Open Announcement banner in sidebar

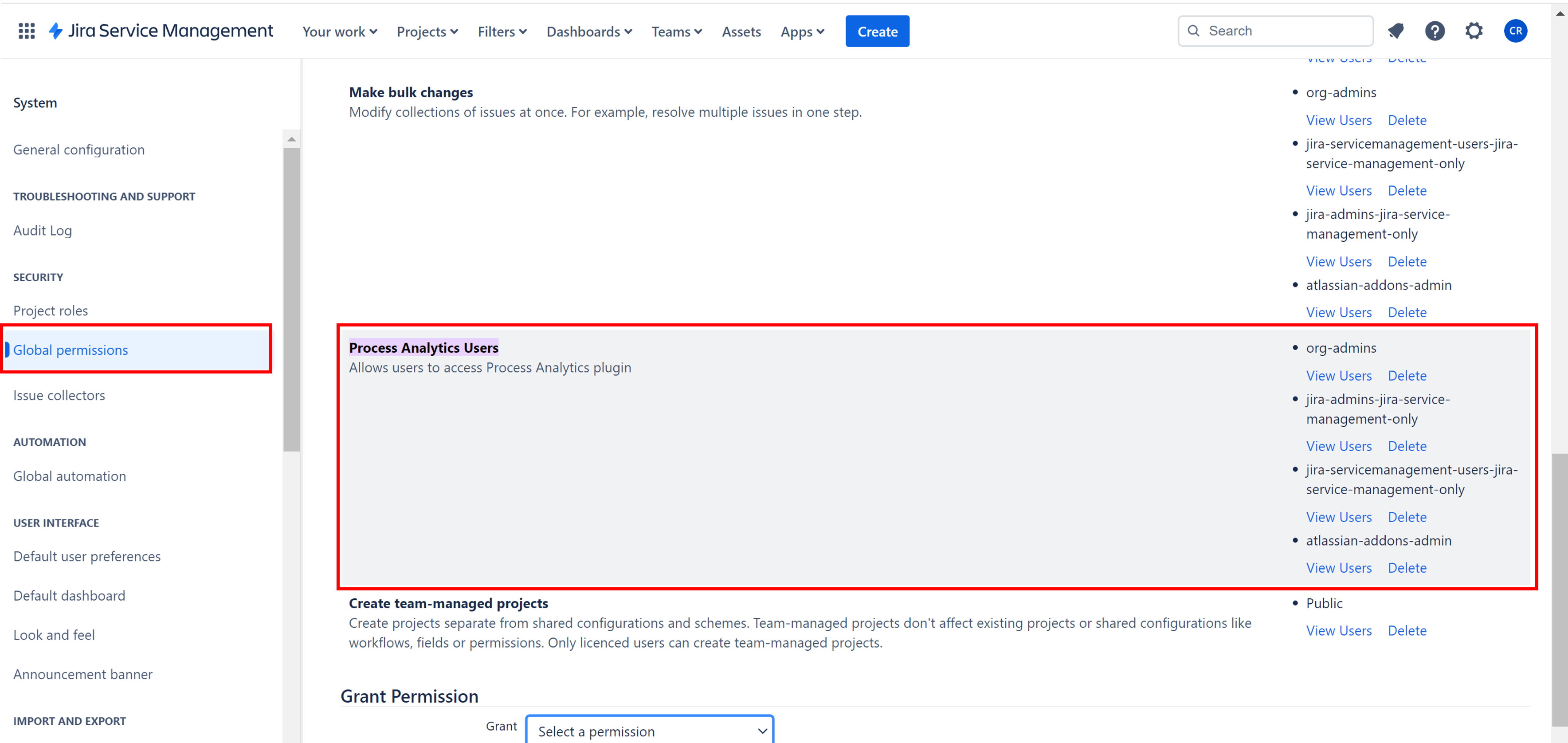pyautogui.click(x=83, y=674)
